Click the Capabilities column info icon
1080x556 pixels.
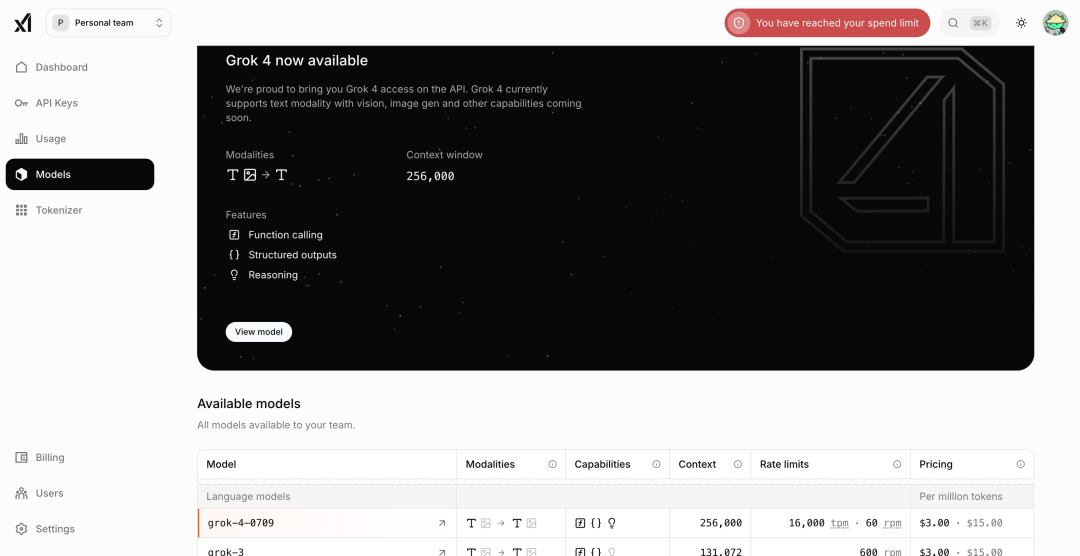click(656, 464)
